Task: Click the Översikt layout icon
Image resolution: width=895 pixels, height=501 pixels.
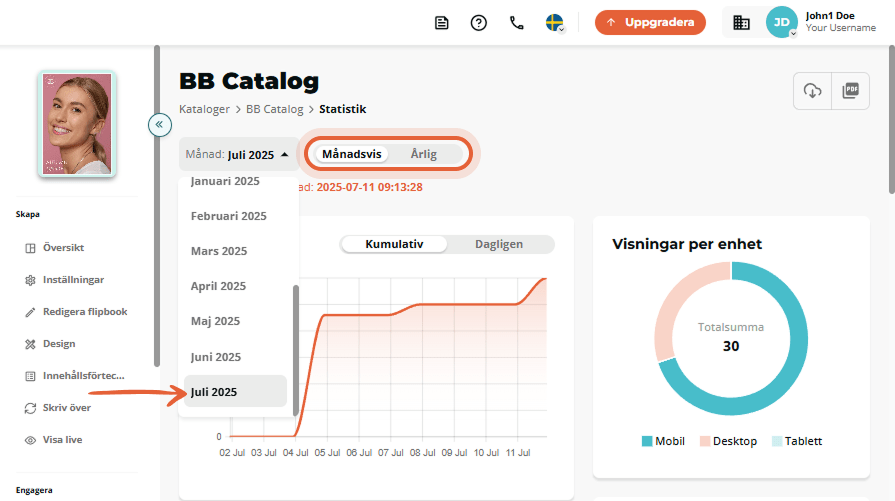Action: point(30,248)
